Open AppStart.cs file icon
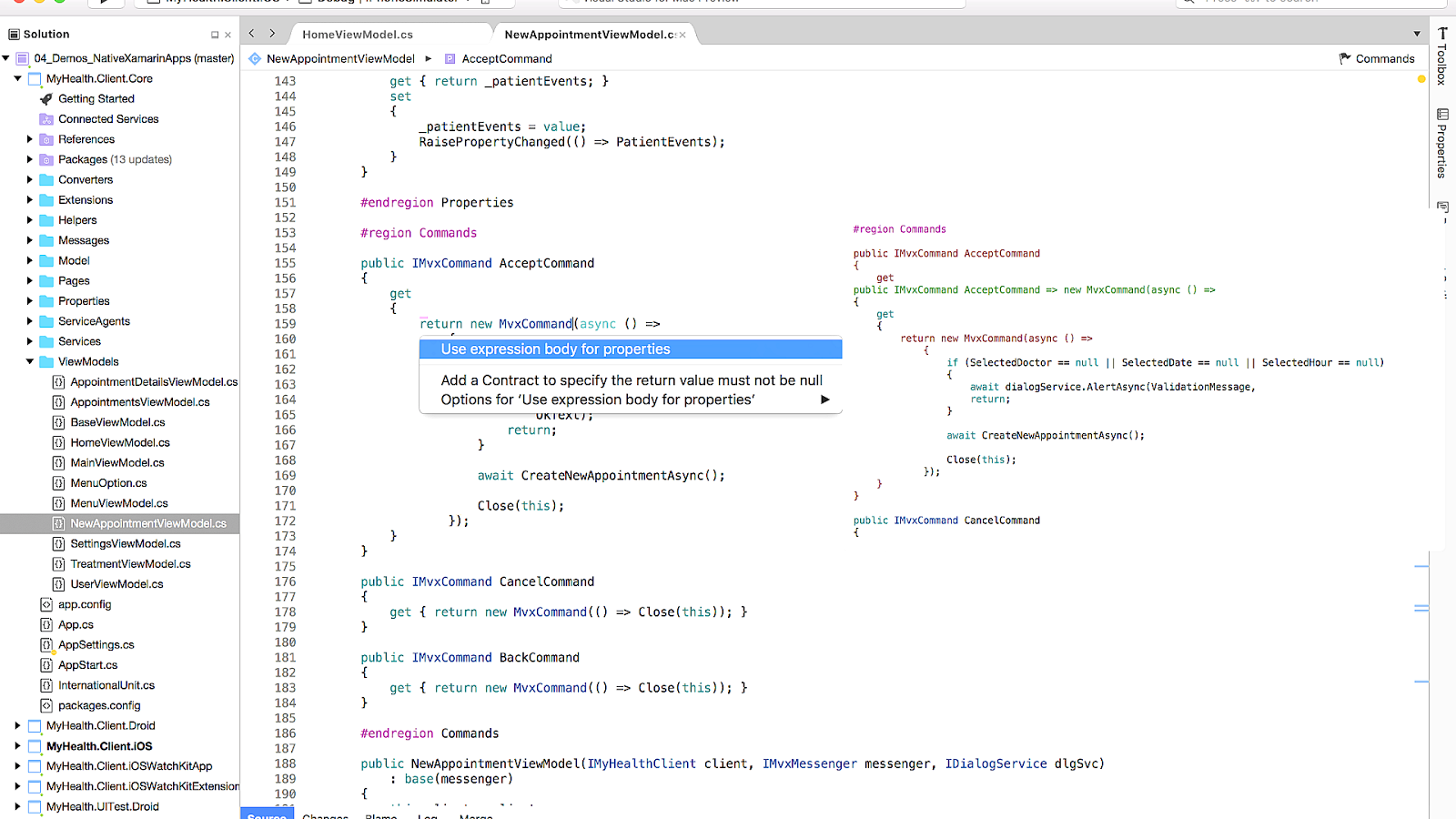The height and width of the screenshot is (819, 1456). (46, 665)
